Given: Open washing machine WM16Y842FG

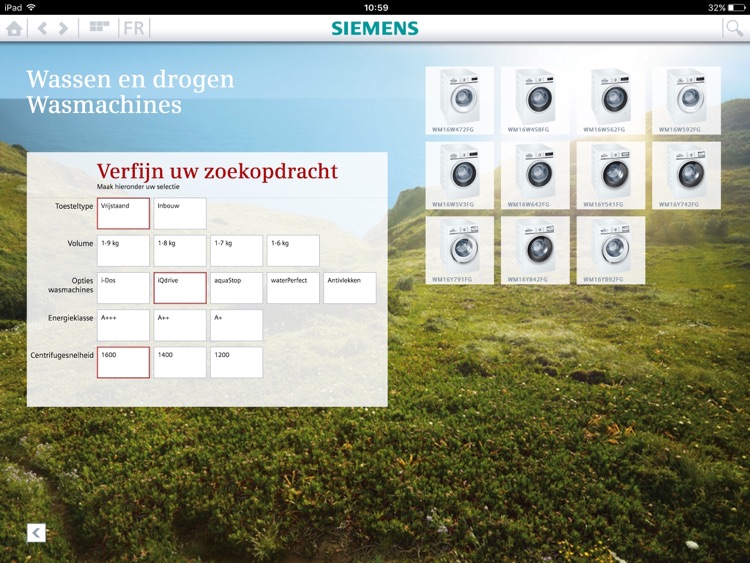Looking at the screenshot, I should coord(535,250).
